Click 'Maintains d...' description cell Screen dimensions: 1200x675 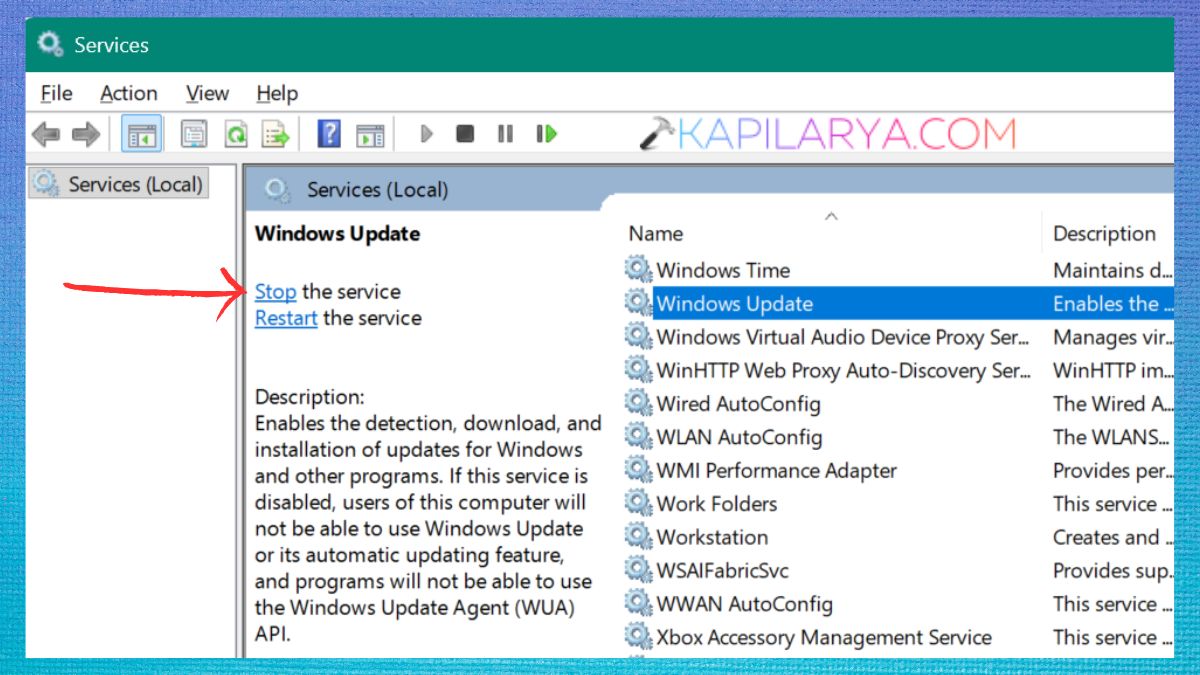[x=1112, y=270]
